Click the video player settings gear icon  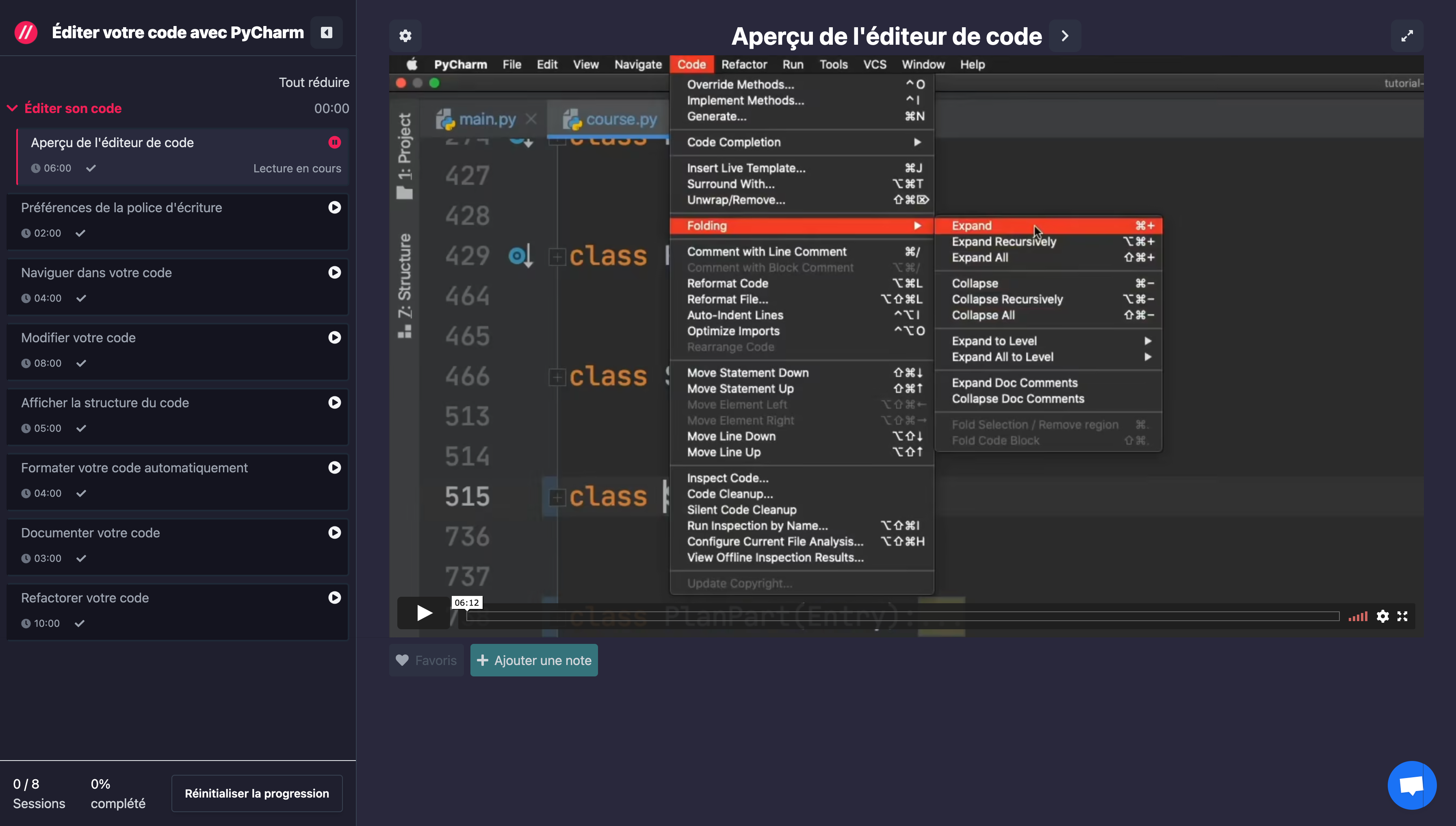click(x=1382, y=616)
